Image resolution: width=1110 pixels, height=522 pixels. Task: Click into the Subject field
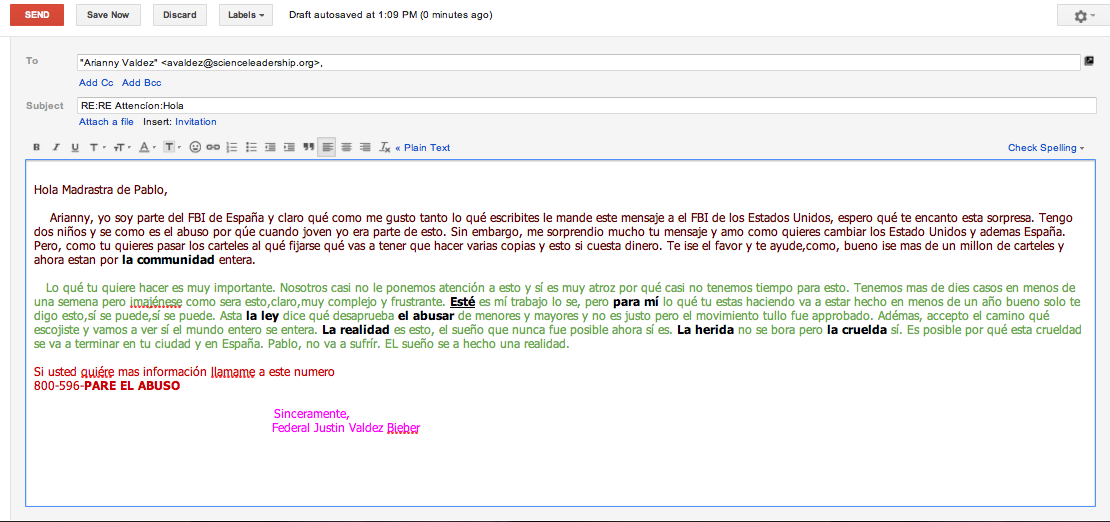coord(586,105)
